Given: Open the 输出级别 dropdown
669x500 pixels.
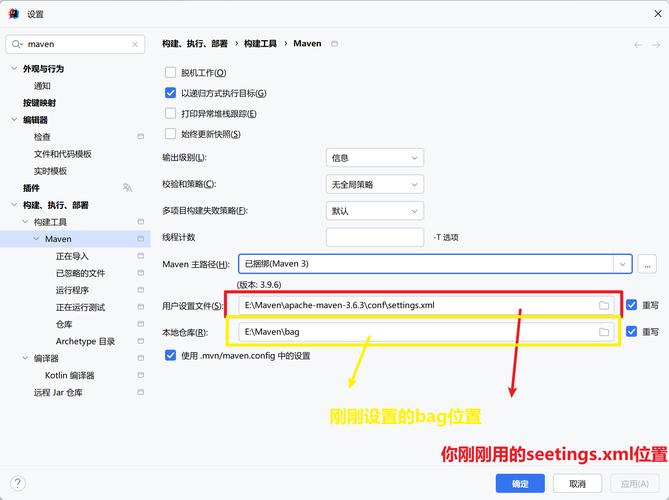Looking at the screenshot, I should (x=375, y=158).
